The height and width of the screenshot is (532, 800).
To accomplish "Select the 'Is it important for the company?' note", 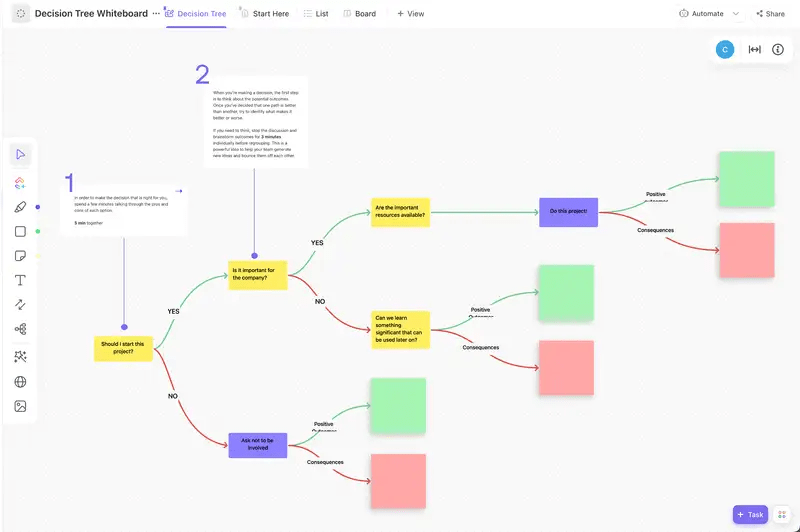I will tap(258, 275).
